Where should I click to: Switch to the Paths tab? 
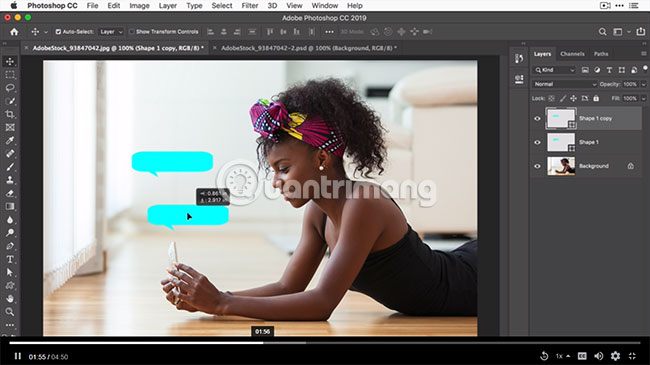click(x=601, y=54)
